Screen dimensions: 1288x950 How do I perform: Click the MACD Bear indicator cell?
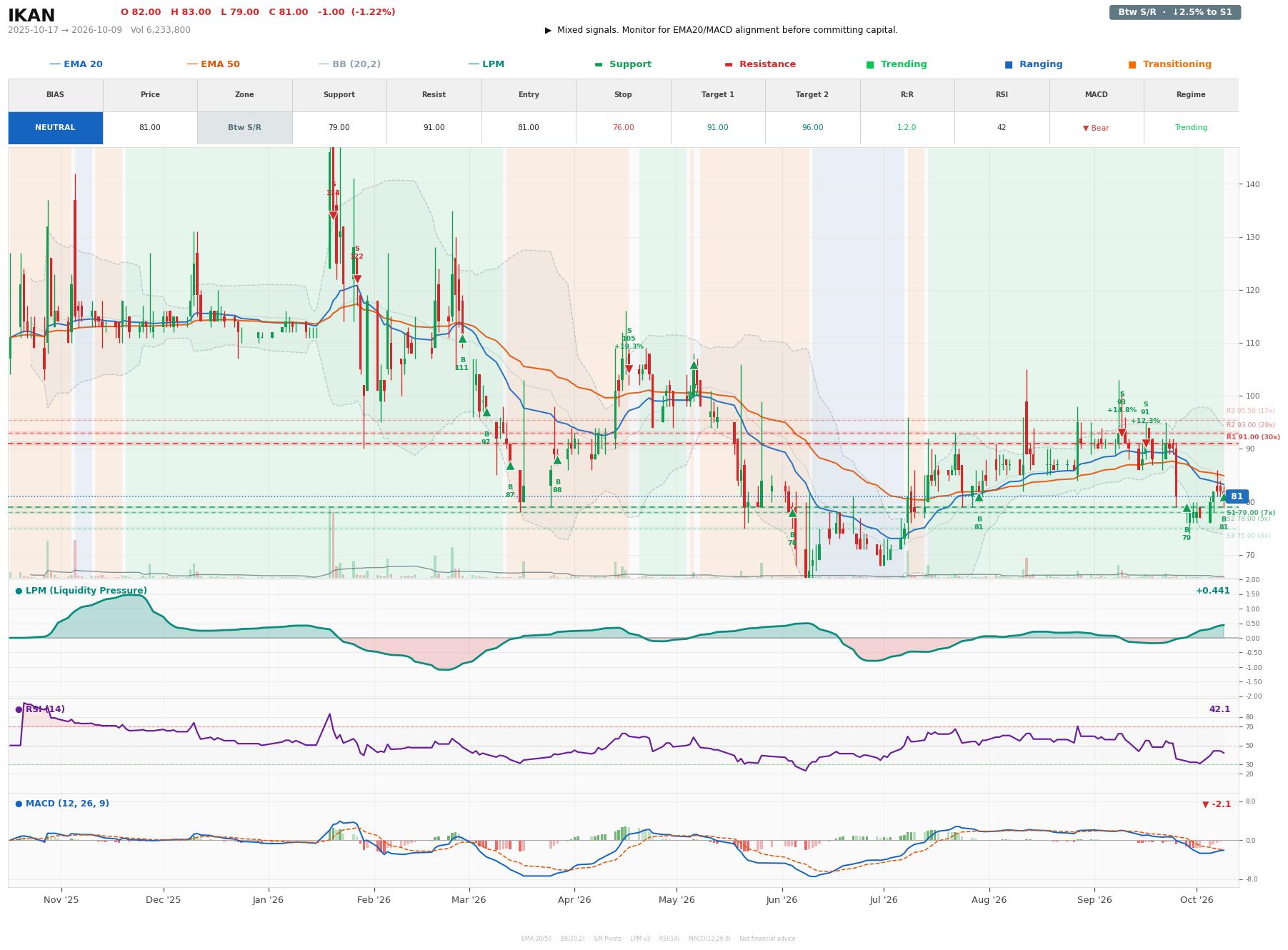[x=1096, y=128]
